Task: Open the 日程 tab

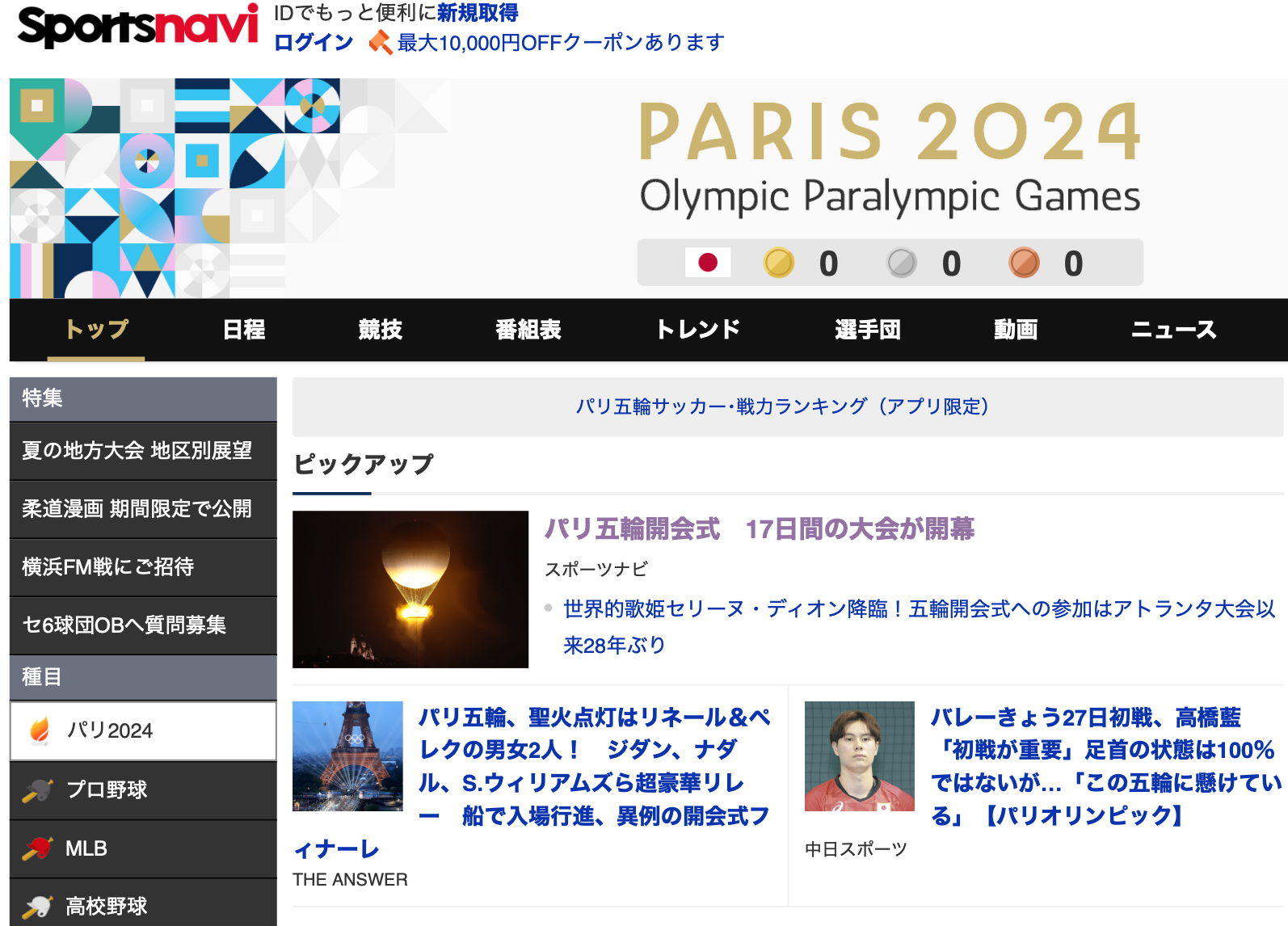Action: pyautogui.click(x=244, y=330)
